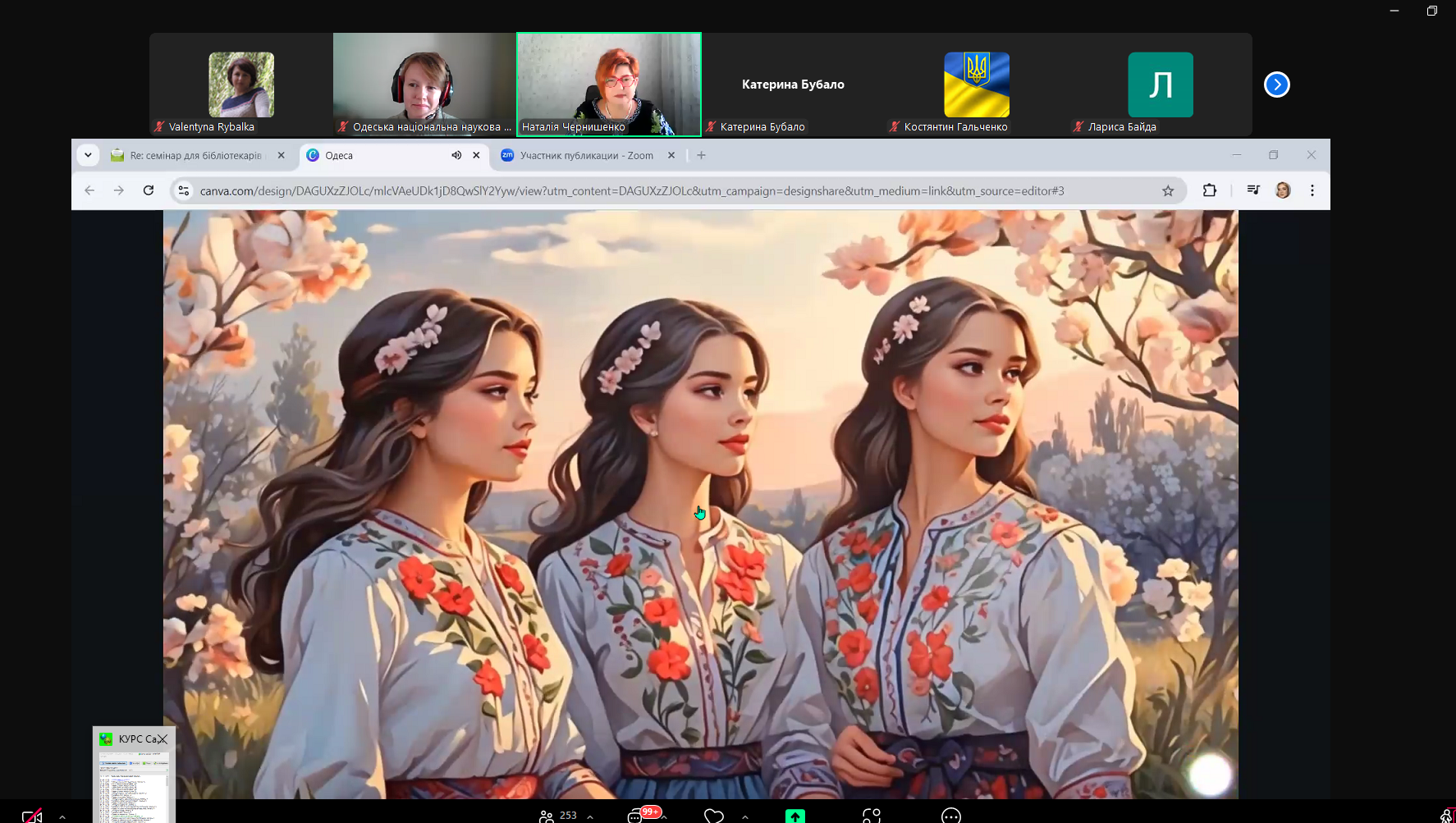Image resolution: width=1456 pixels, height=823 pixels.
Task: Restore down the Zoom window
Action: 1432,11
